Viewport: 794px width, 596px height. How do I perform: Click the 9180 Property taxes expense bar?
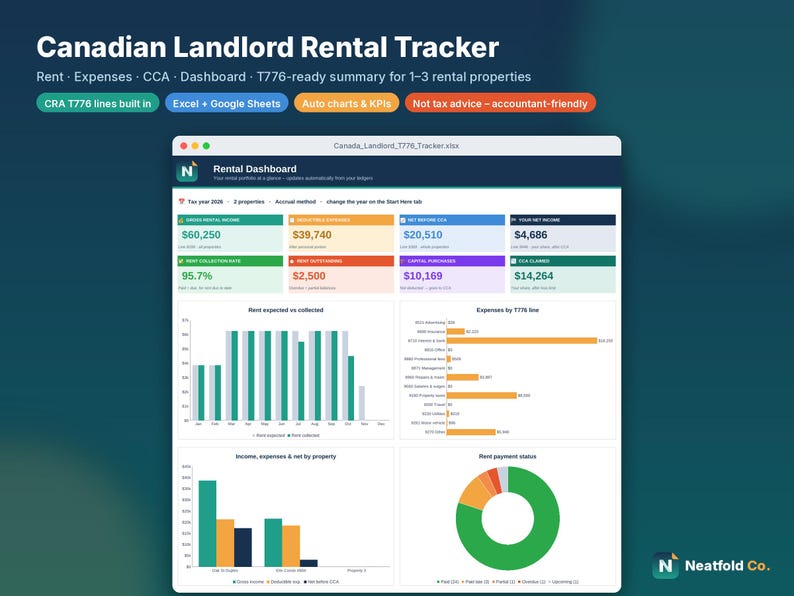[x=482, y=395]
